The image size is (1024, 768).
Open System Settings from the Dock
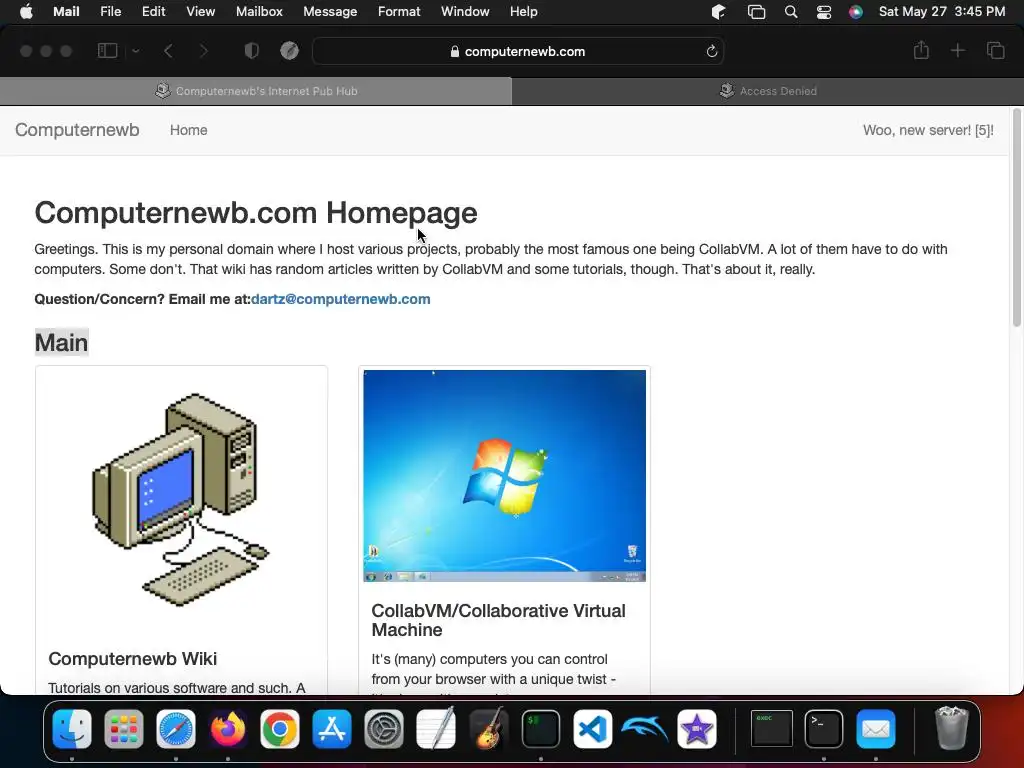point(384,729)
